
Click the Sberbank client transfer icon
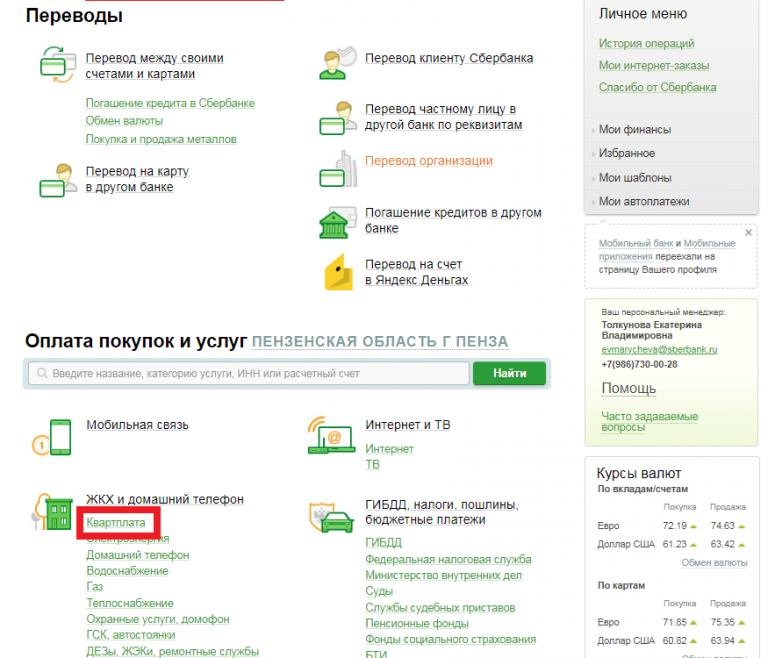pyautogui.click(x=337, y=62)
